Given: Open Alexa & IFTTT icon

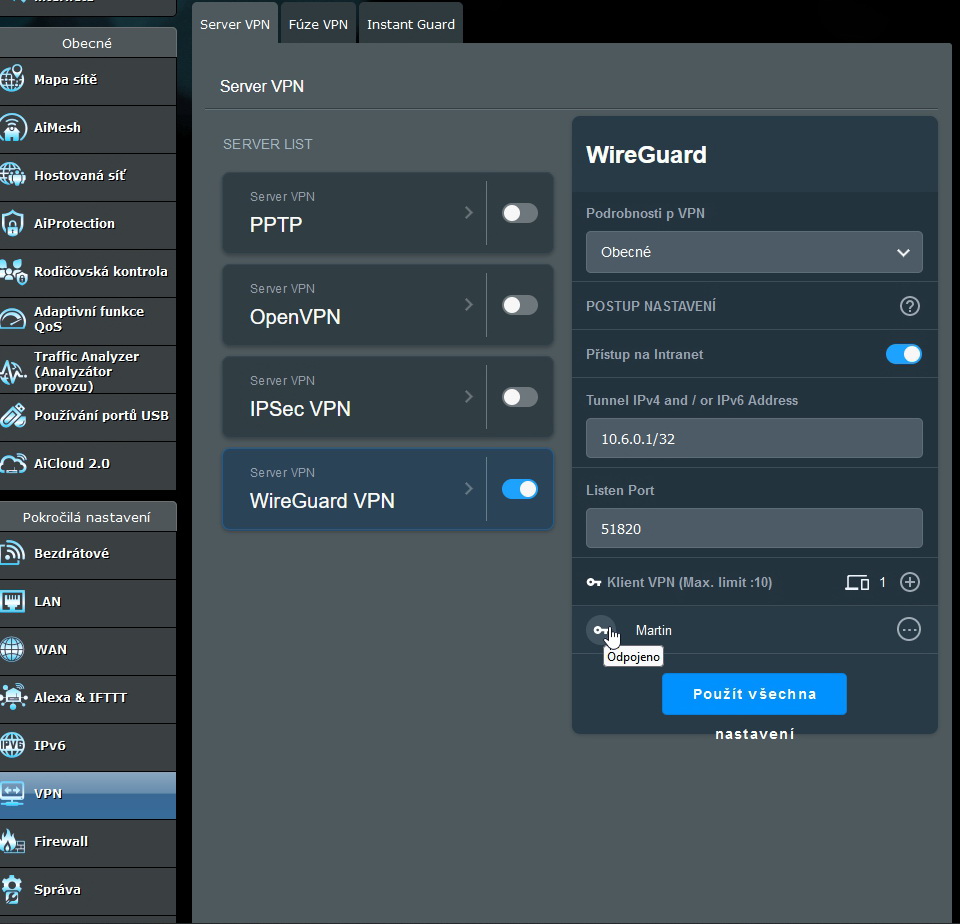Looking at the screenshot, I should point(13,697).
